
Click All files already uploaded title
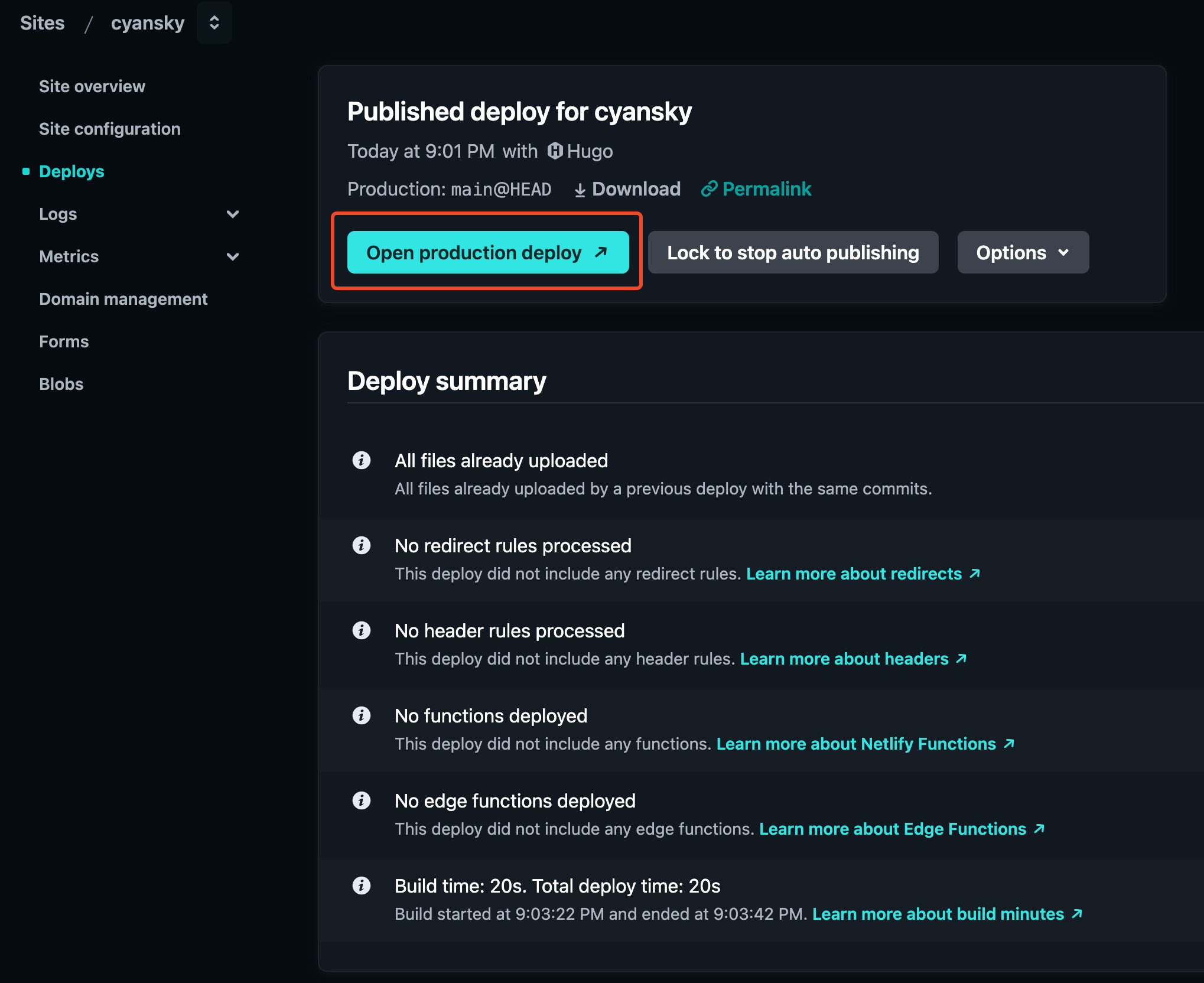tap(501, 461)
